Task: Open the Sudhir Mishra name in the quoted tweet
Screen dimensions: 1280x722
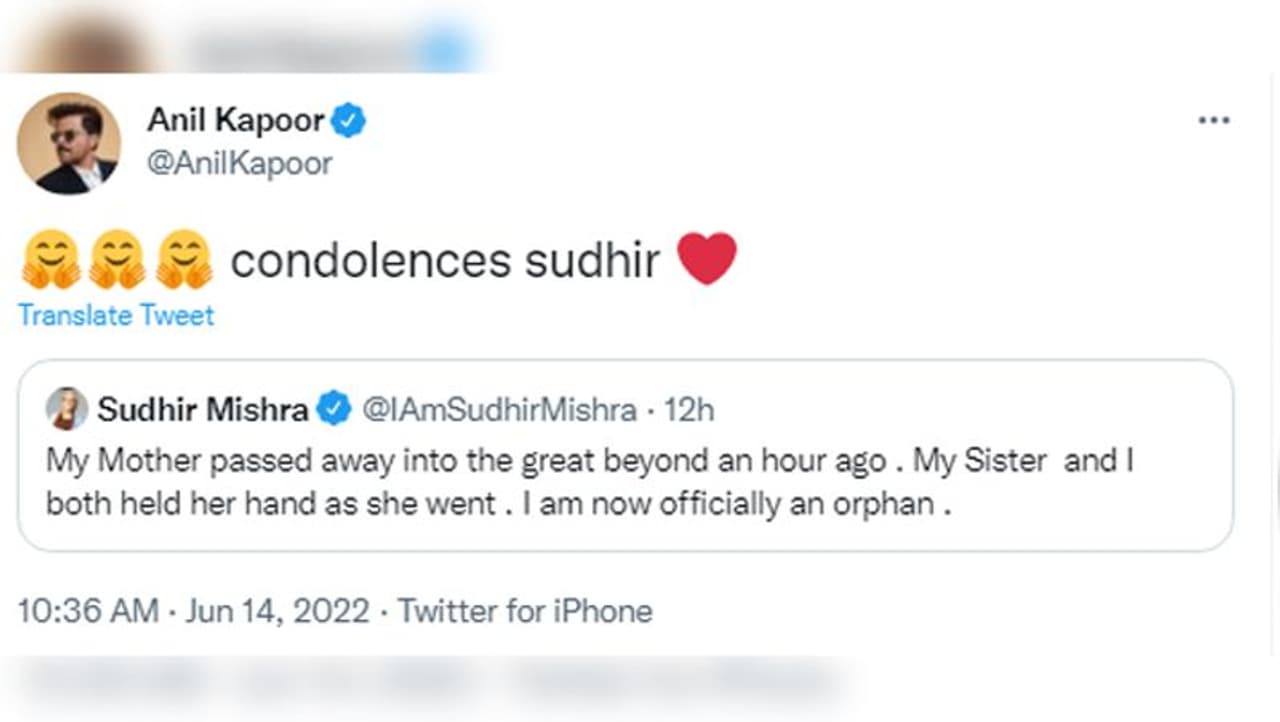Action: click(203, 409)
